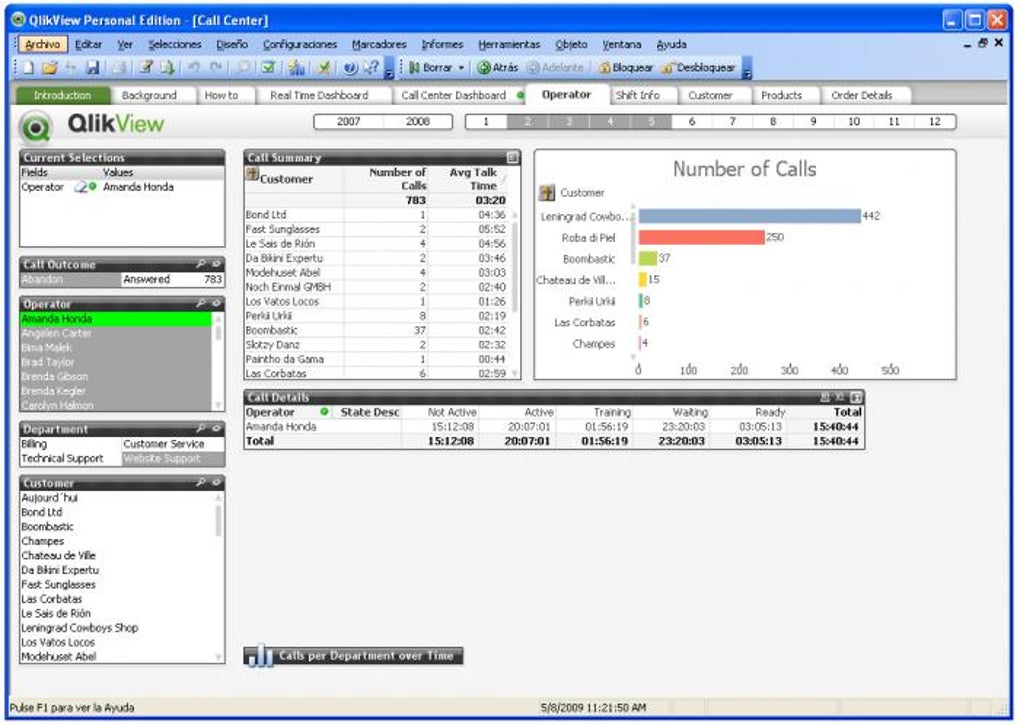Open the Marcadores menu

tap(379, 44)
